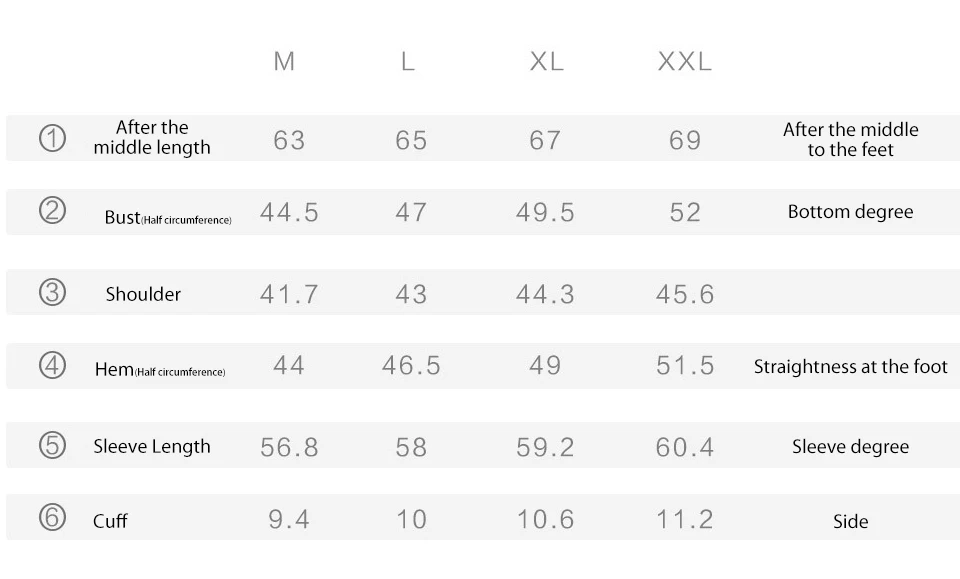960x579 pixels.
Task: Click the Bust half circumference label
Action: (168, 217)
